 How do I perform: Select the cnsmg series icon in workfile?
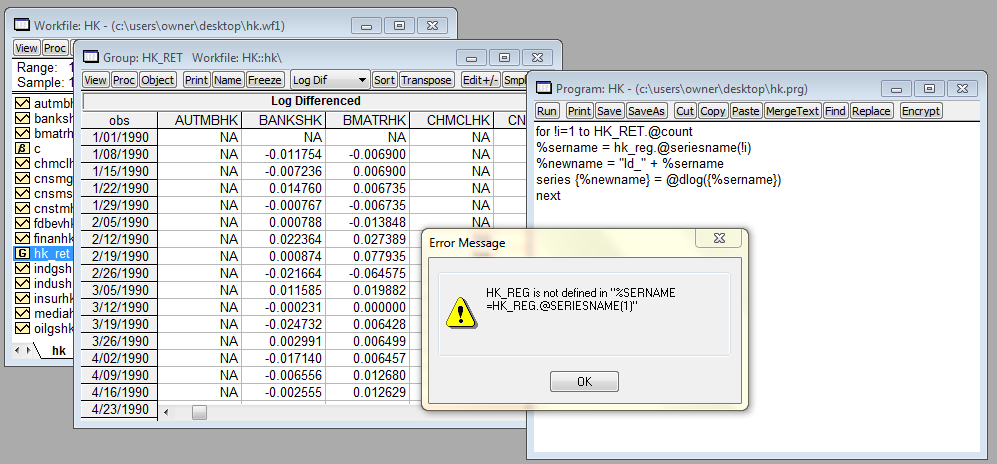tap(23, 178)
